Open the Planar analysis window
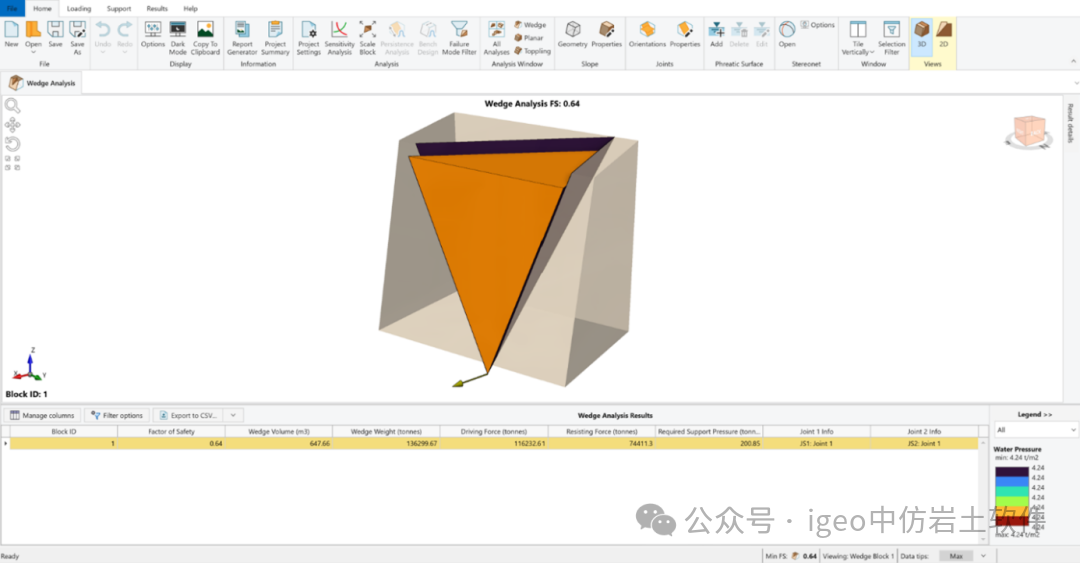Screen dimensions: 1080x563 529,38
